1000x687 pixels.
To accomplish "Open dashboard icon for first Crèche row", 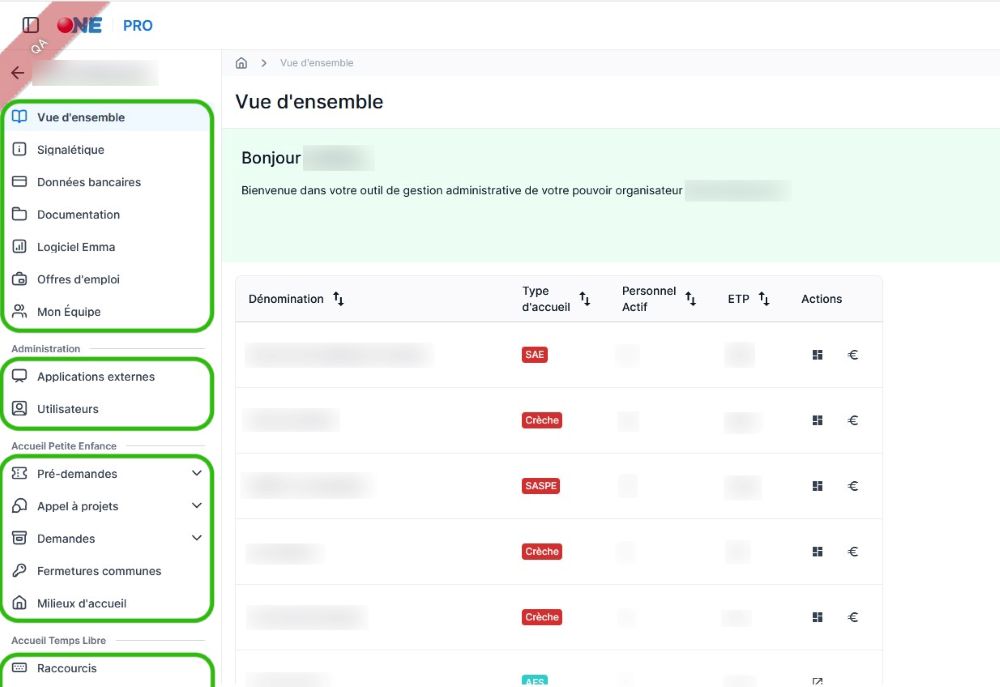I will click(x=817, y=421).
